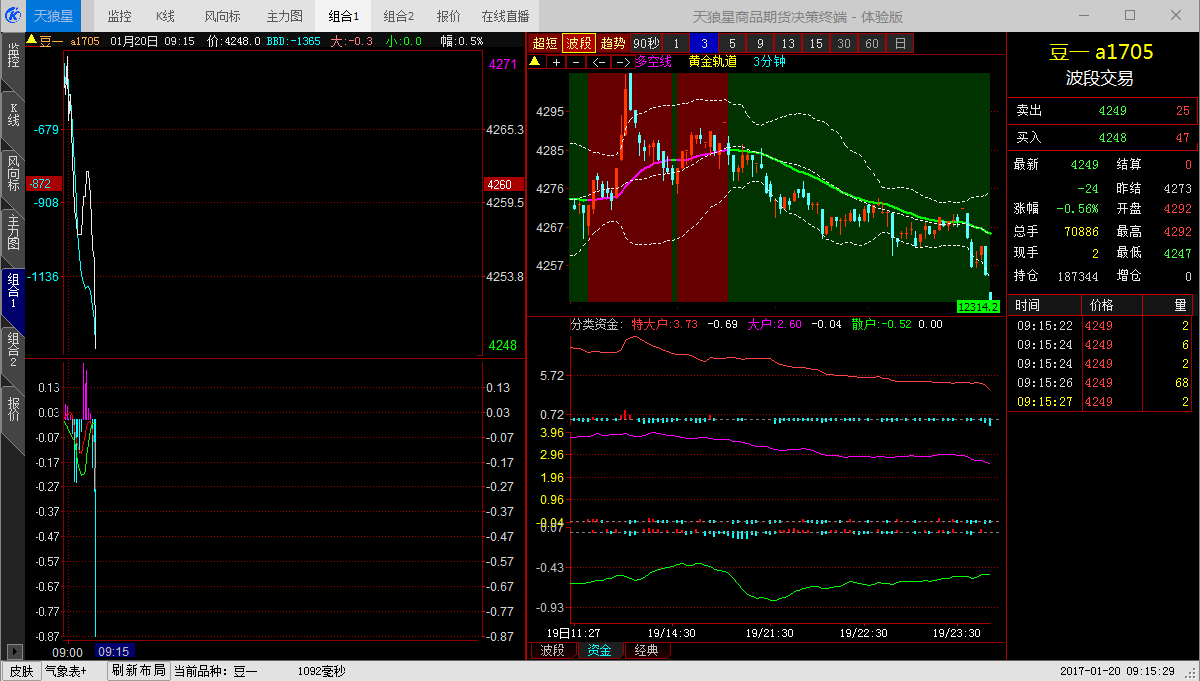This screenshot has width=1200, height=681.
Task: Click the 刷新布局 button in status bar
Action: 138,671
